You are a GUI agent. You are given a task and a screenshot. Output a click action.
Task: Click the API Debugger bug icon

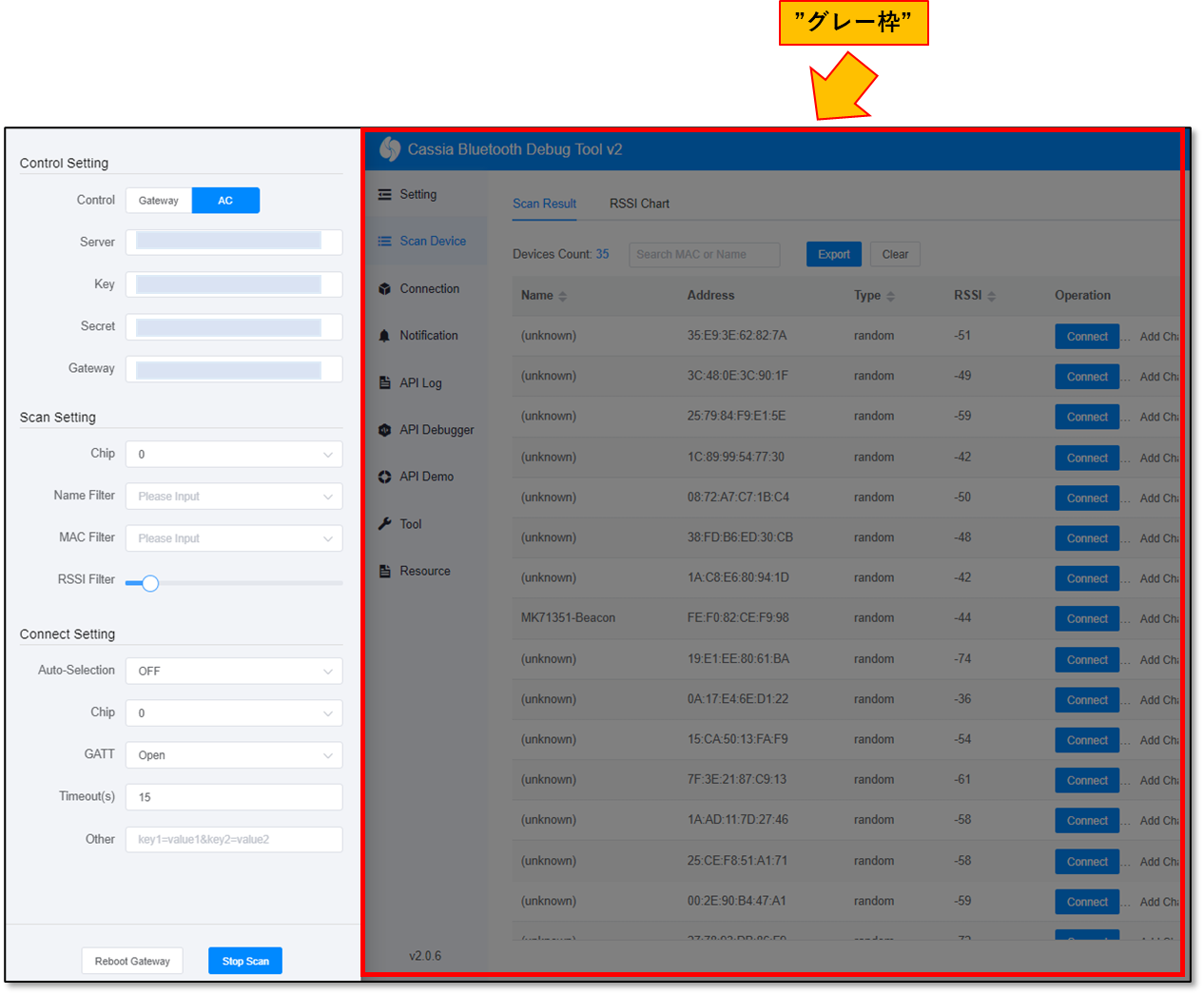[x=384, y=430]
